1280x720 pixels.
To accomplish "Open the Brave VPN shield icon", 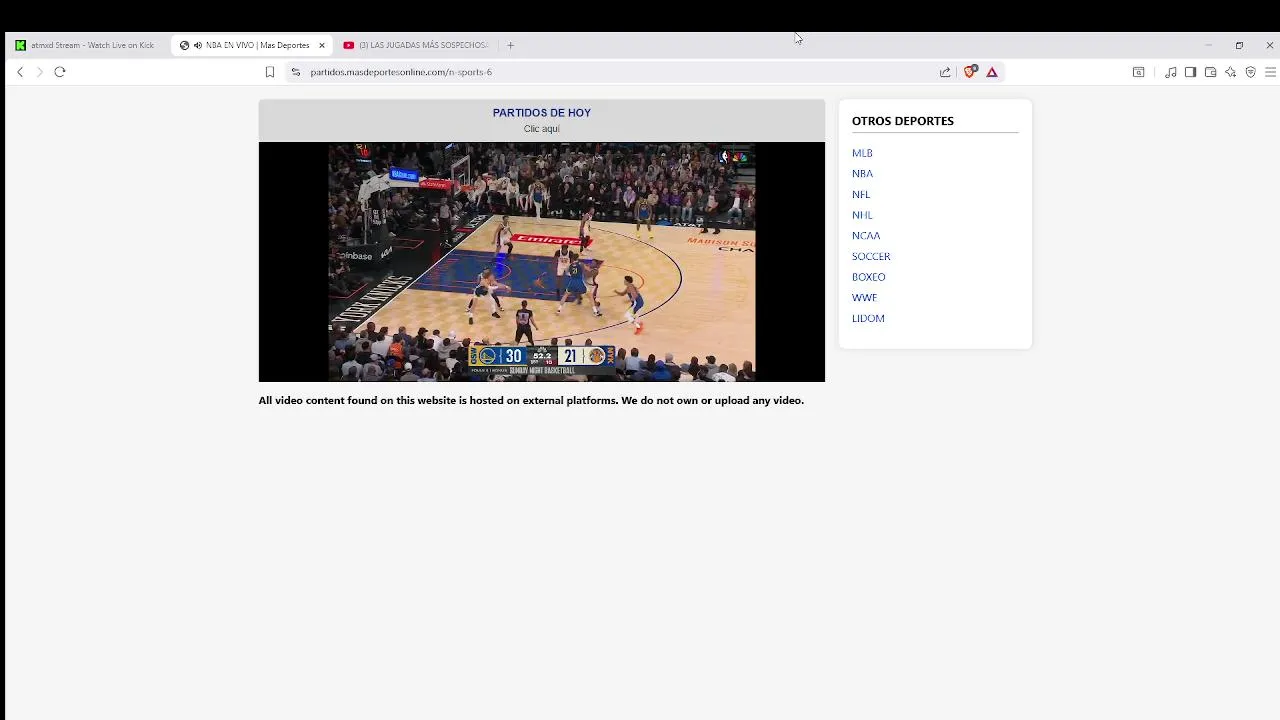I will [x=1250, y=72].
